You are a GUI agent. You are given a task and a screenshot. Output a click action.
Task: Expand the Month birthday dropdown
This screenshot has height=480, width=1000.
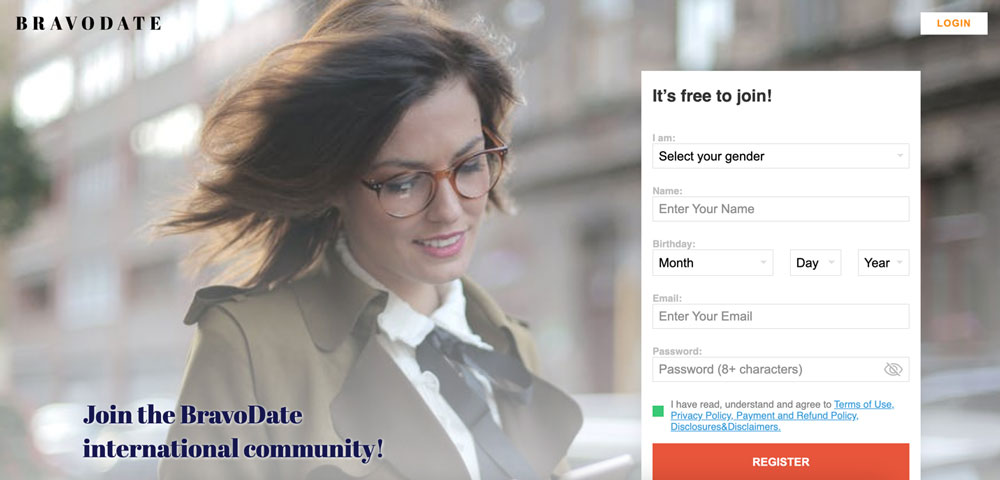(x=712, y=263)
